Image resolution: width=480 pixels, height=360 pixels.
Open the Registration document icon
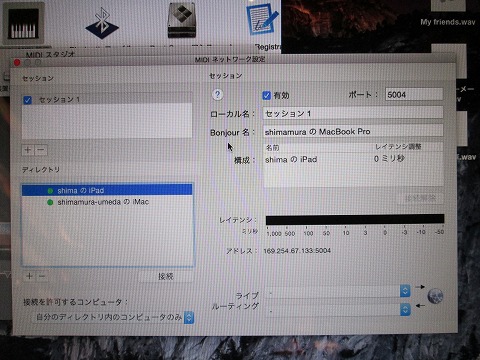pyautogui.click(x=262, y=20)
